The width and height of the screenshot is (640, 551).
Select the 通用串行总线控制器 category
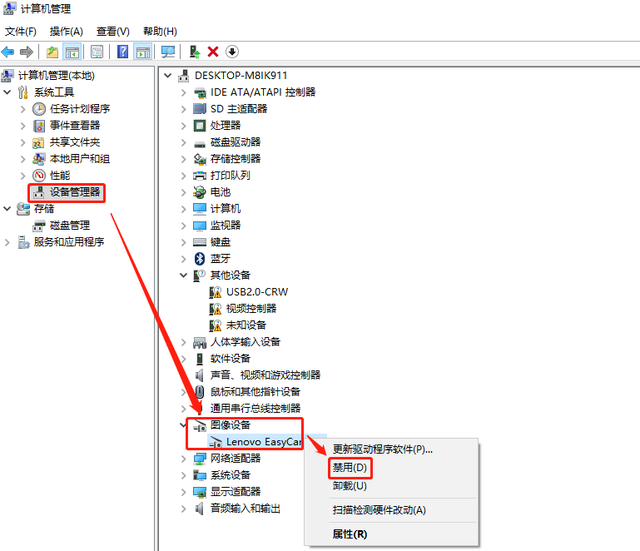pyautogui.click(x=256, y=408)
